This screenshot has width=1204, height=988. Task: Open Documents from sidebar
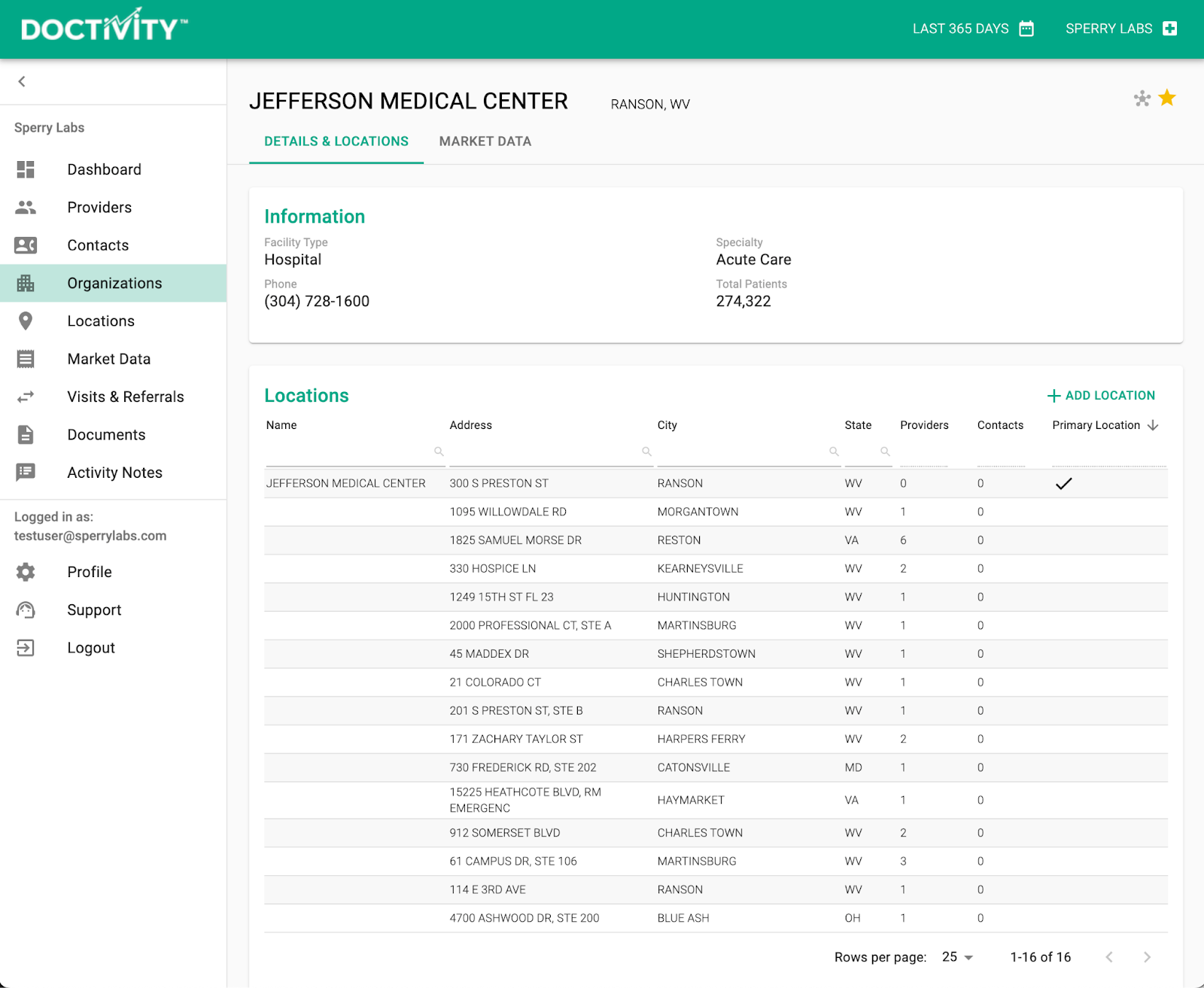click(x=113, y=435)
